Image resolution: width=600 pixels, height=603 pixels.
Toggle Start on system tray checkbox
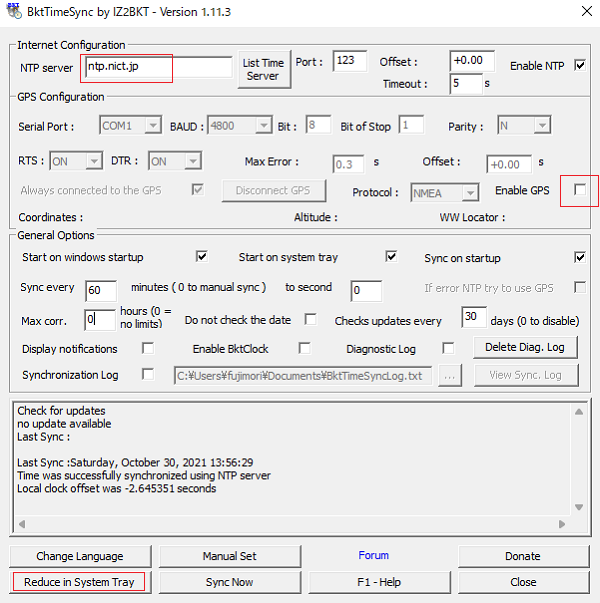click(392, 256)
